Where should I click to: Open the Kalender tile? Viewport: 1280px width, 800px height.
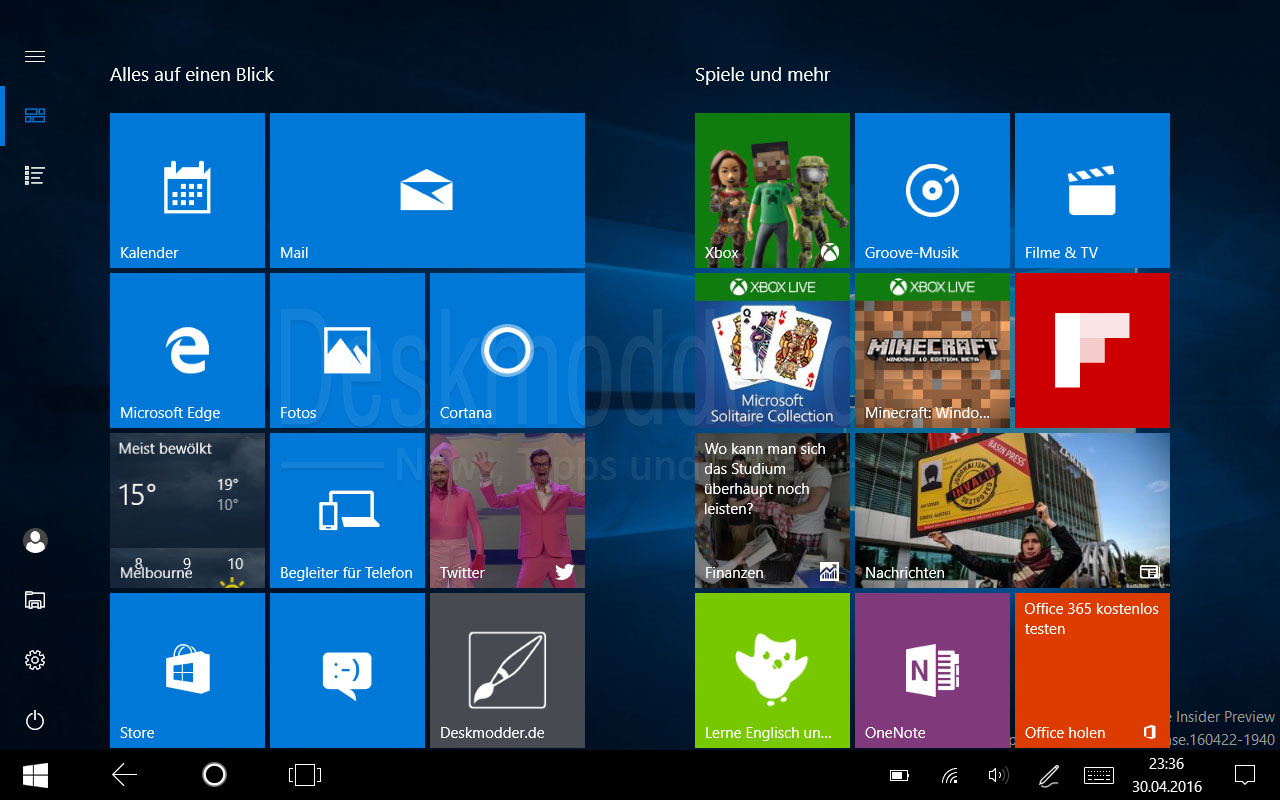pos(187,190)
